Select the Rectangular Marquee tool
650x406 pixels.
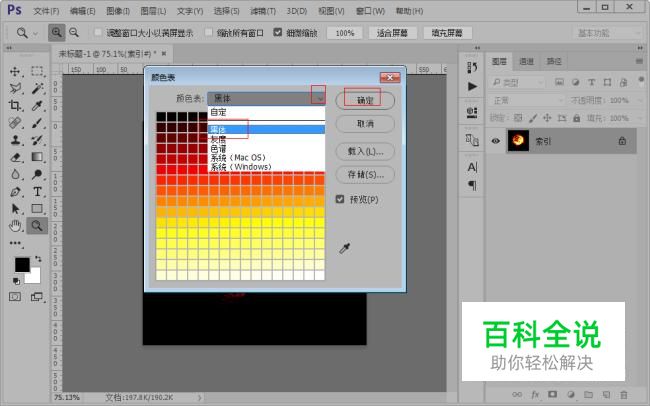[x=37, y=71]
